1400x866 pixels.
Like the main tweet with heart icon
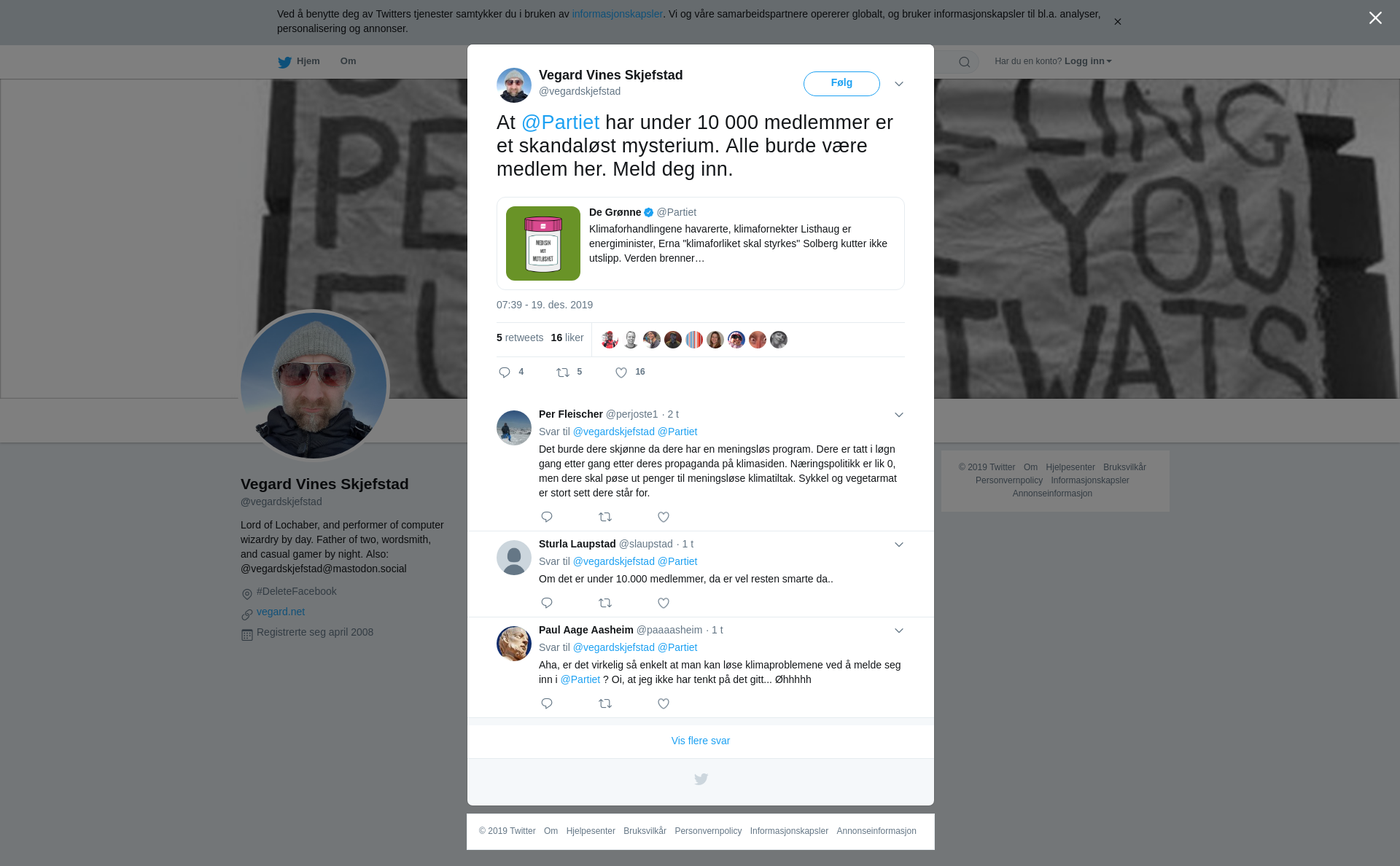[x=621, y=372]
